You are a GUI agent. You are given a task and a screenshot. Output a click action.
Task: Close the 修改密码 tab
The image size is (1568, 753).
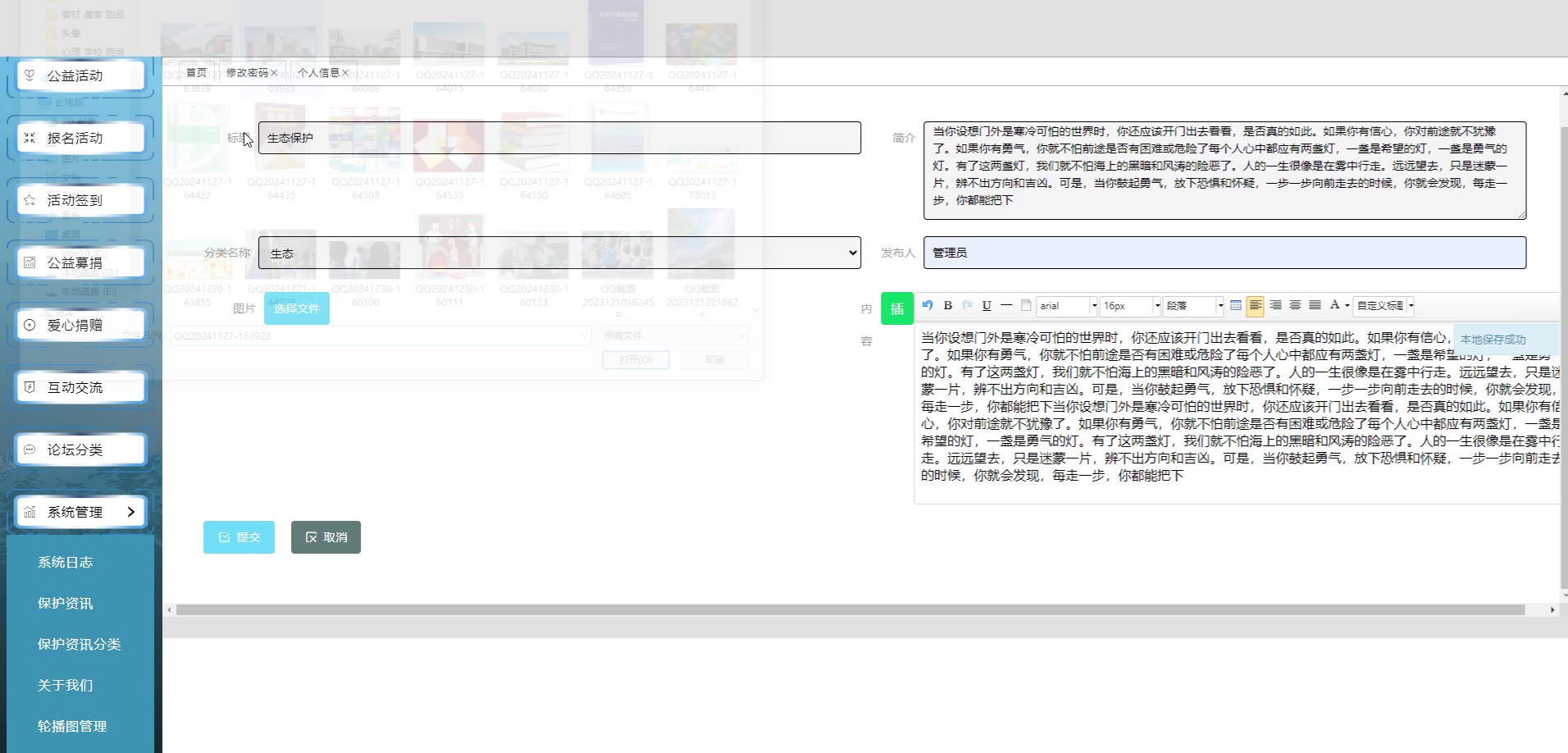pos(274,73)
